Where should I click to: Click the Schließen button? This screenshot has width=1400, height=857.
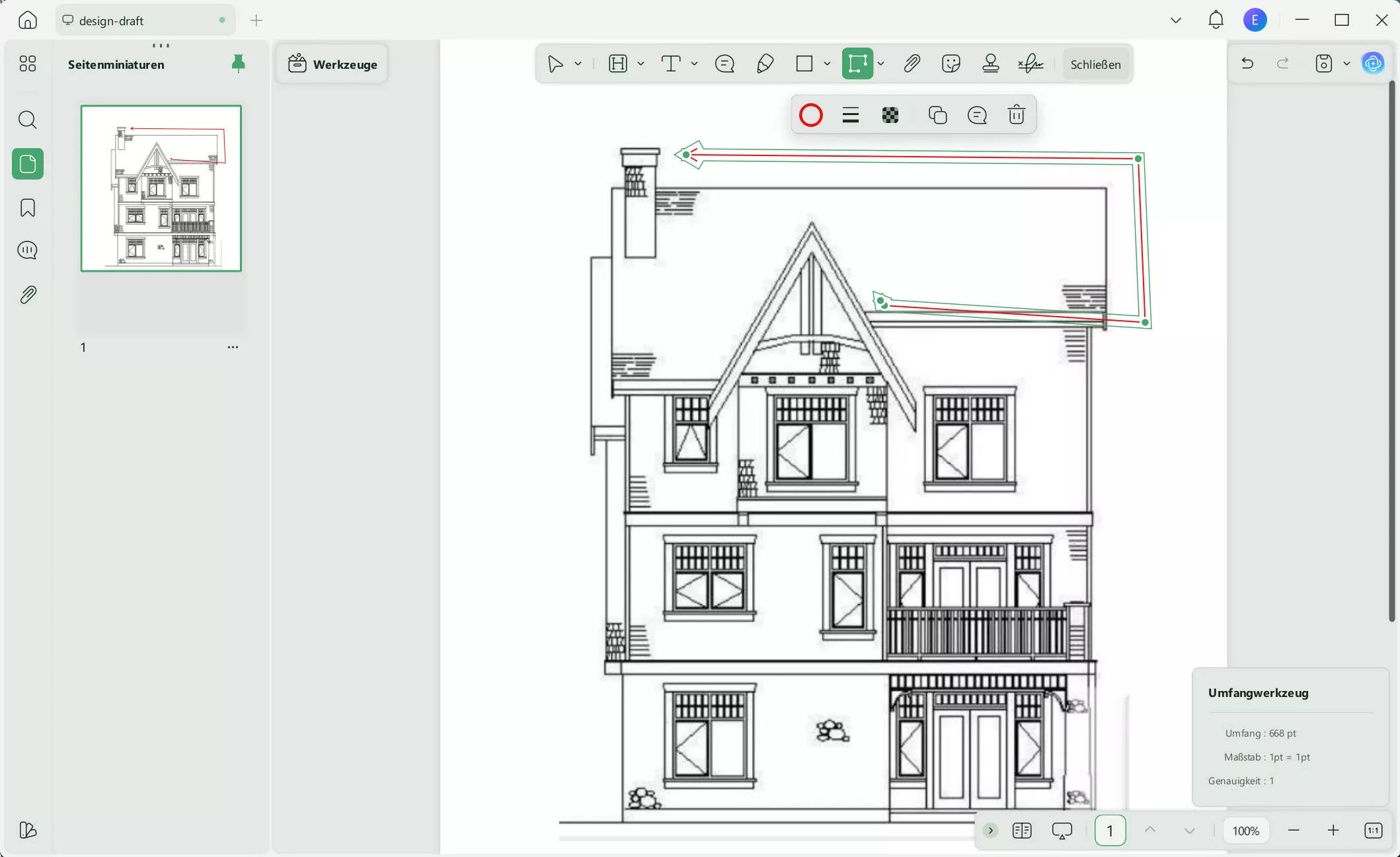1095,63
